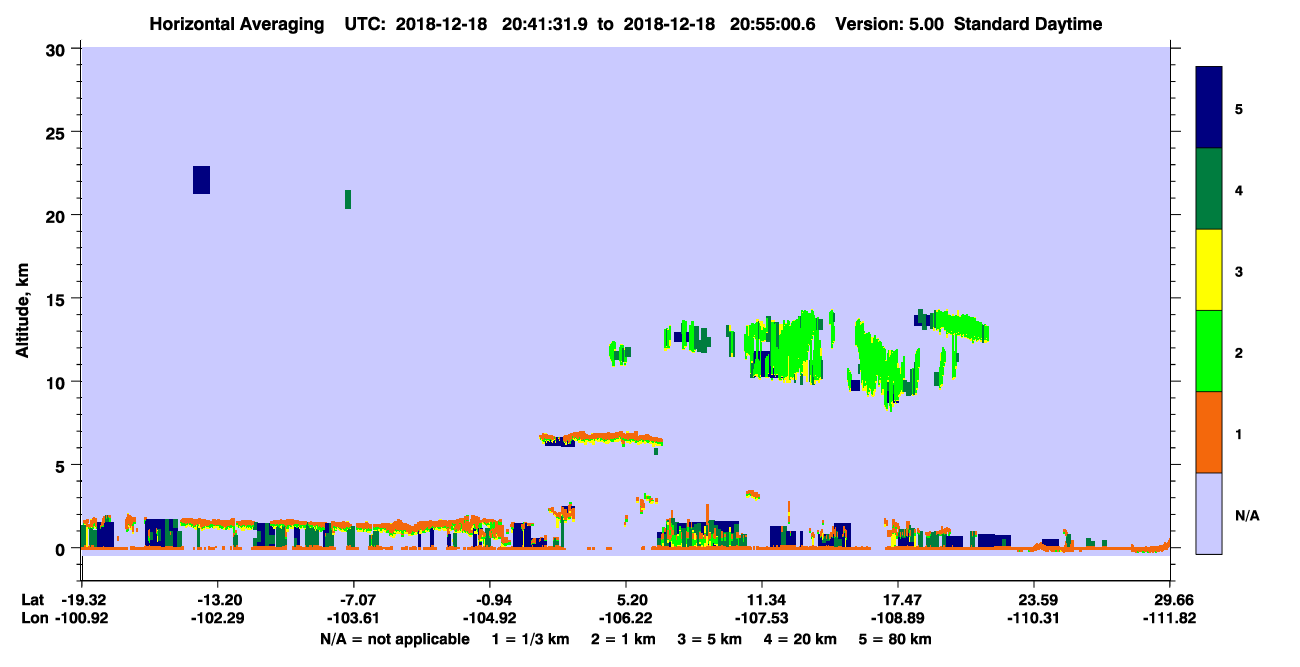Click the longitude value -106.22
Image resolution: width=1300 pixels, height=667 pixels.
625,618
